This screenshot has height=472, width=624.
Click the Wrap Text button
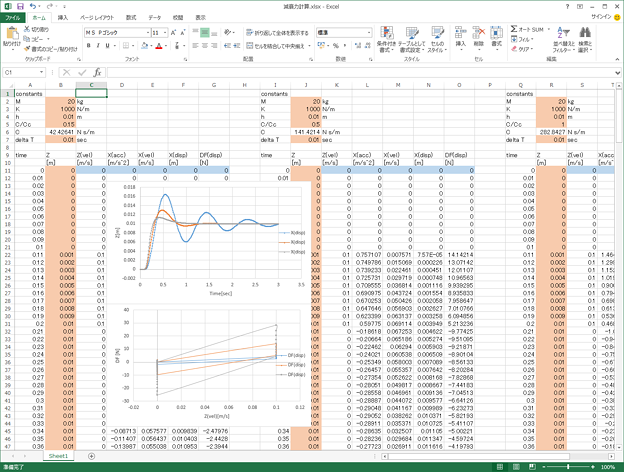(x=277, y=33)
